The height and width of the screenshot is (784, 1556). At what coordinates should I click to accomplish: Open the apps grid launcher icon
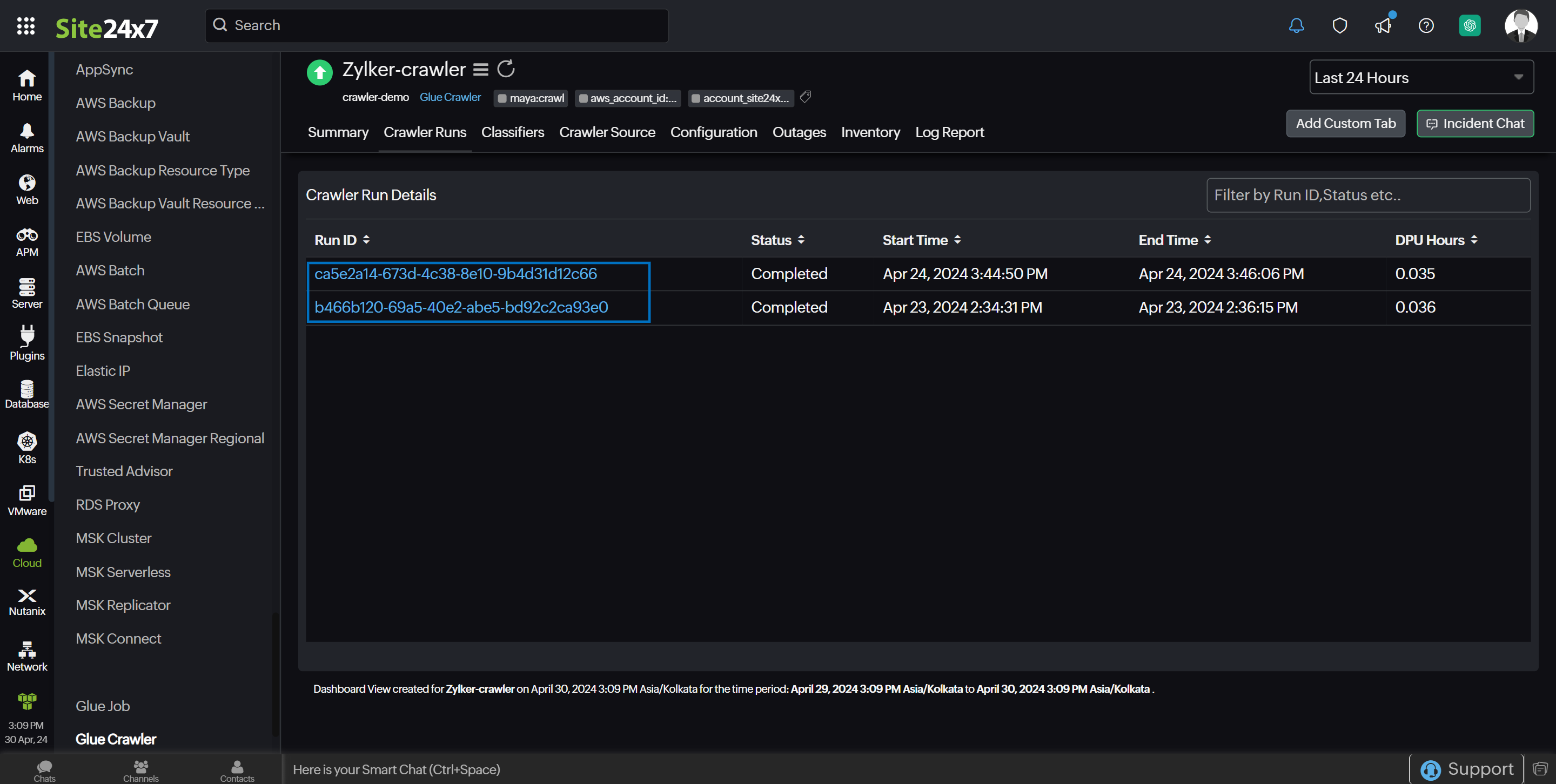25,25
